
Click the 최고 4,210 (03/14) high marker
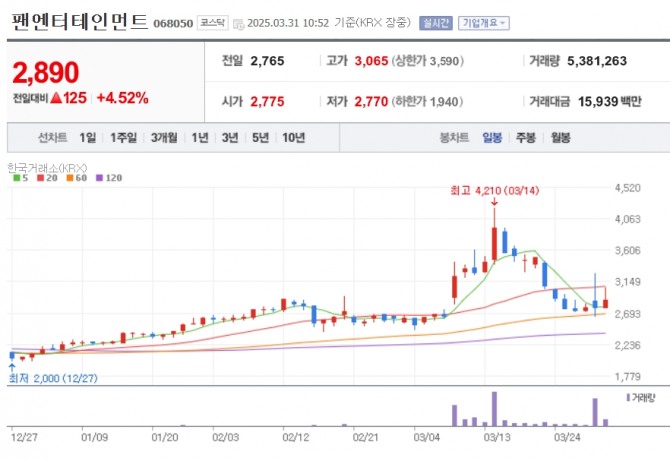(494, 191)
